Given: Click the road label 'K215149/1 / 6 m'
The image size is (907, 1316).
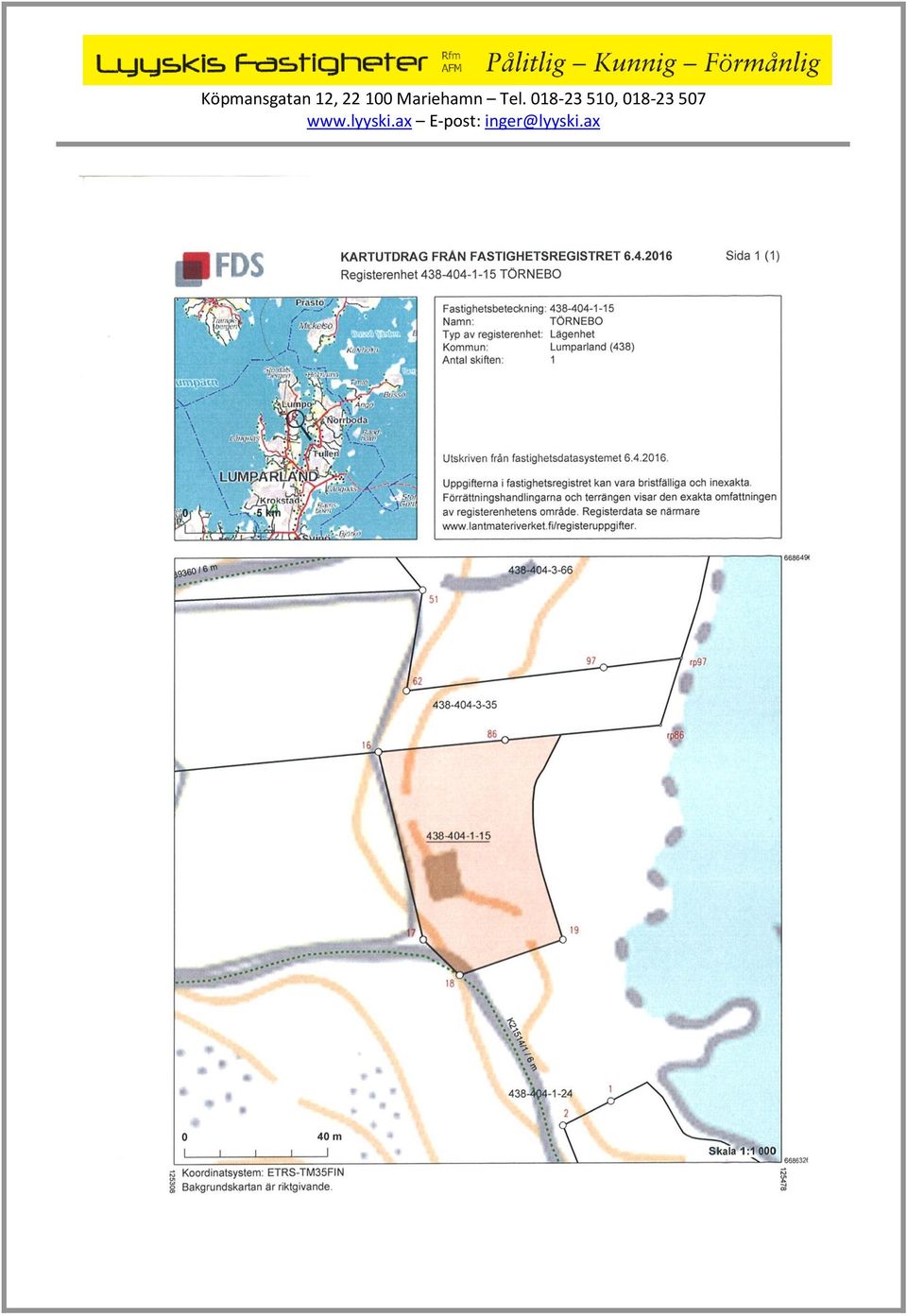Looking at the screenshot, I should click(522, 1045).
